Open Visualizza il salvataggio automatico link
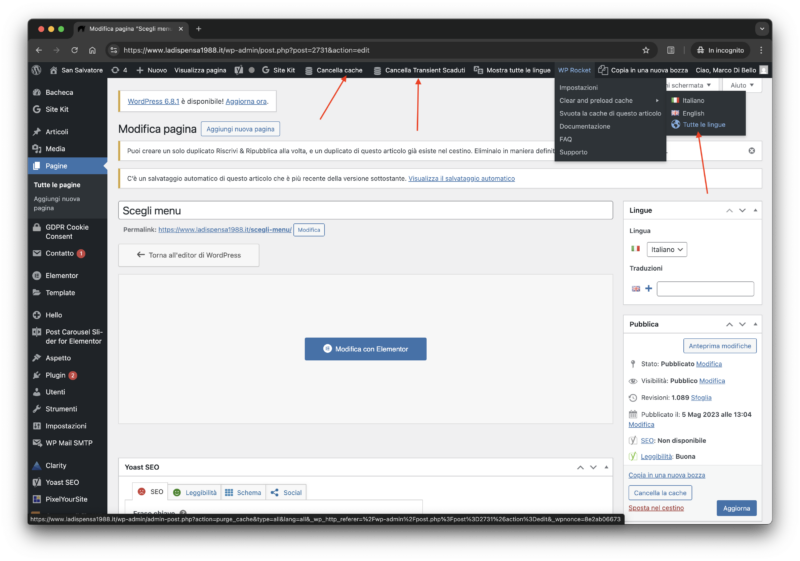 [x=461, y=178]
